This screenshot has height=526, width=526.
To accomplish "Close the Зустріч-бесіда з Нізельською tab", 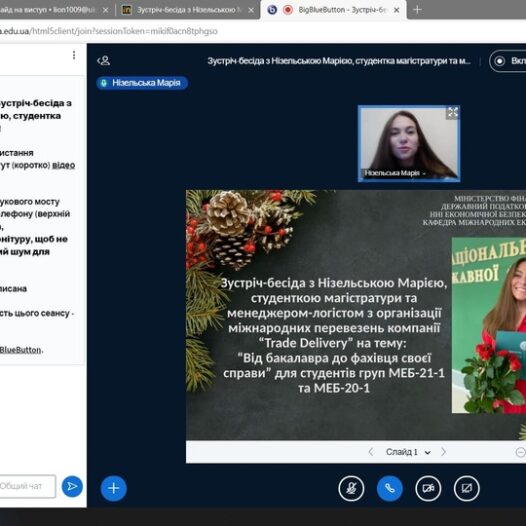I will tap(251, 10).
